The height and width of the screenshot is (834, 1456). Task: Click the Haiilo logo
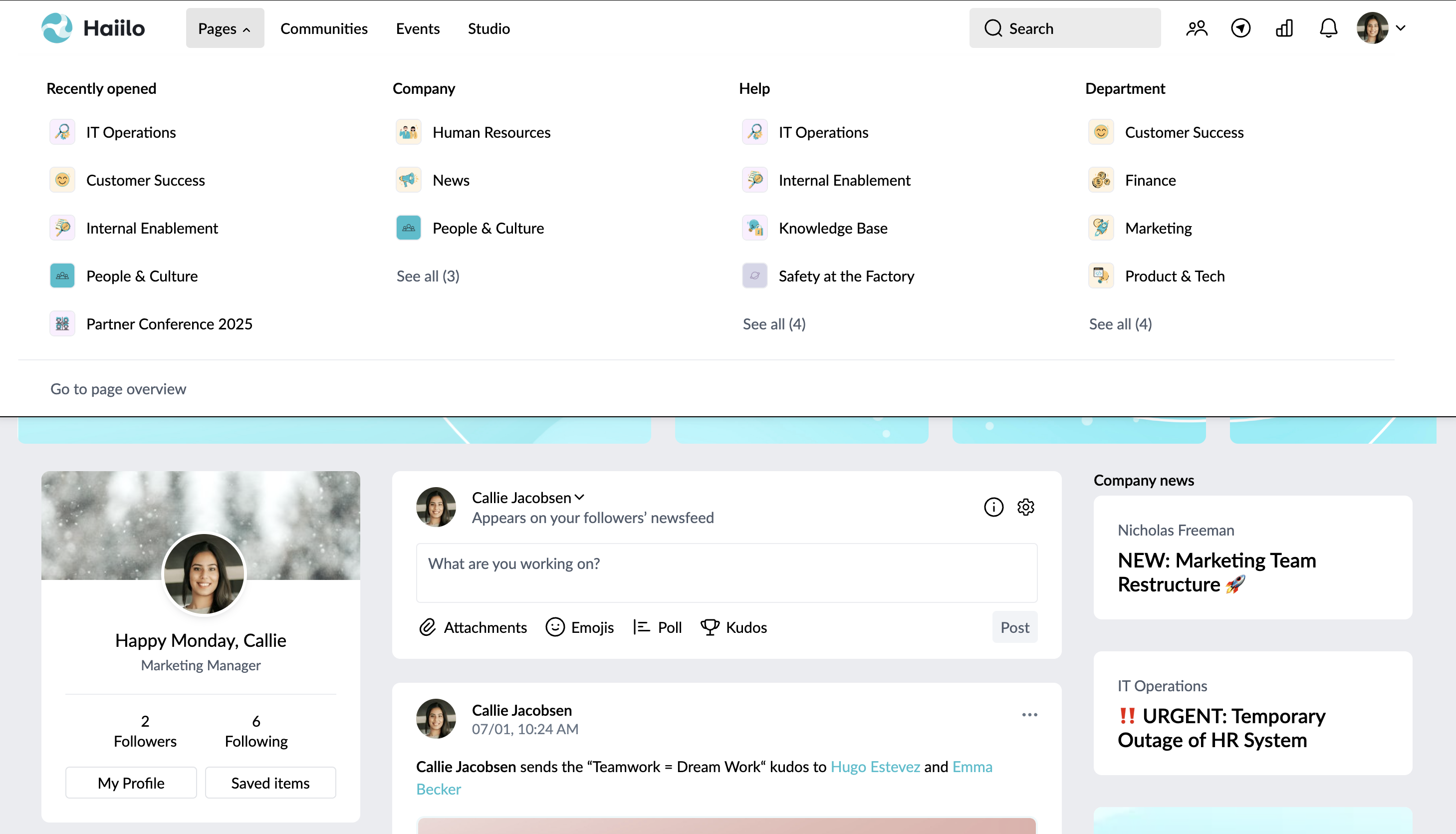click(93, 27)
